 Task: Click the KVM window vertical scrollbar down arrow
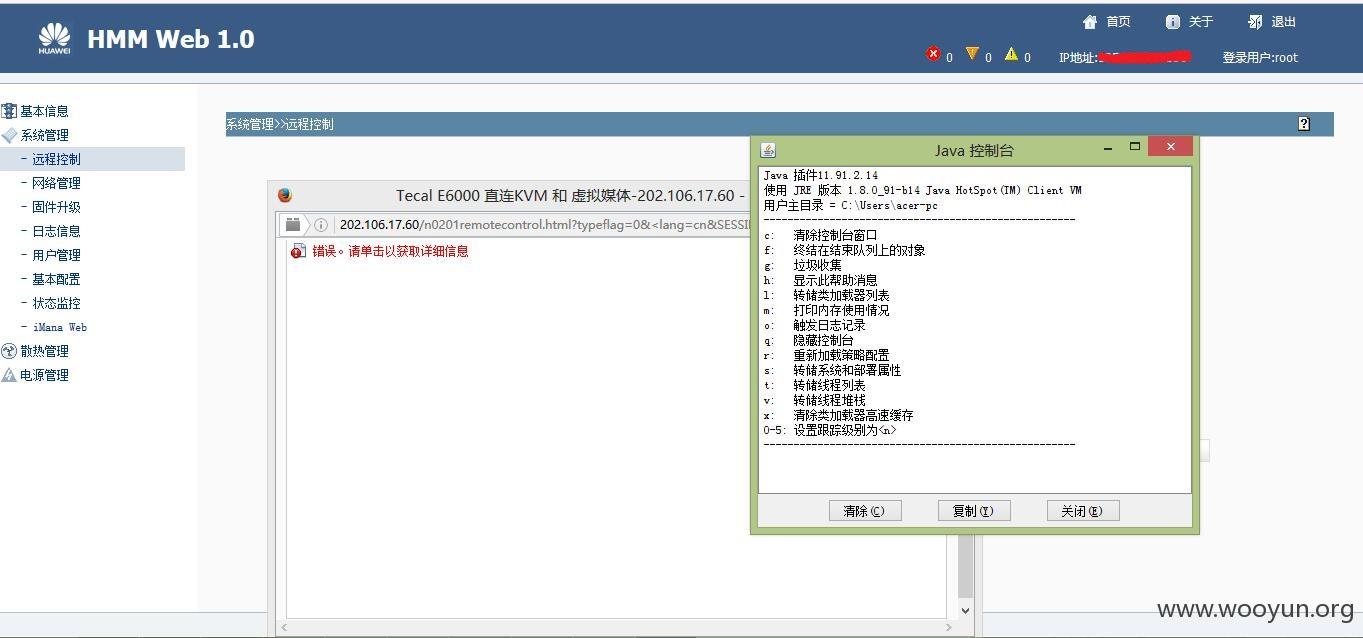coord(965,609)
